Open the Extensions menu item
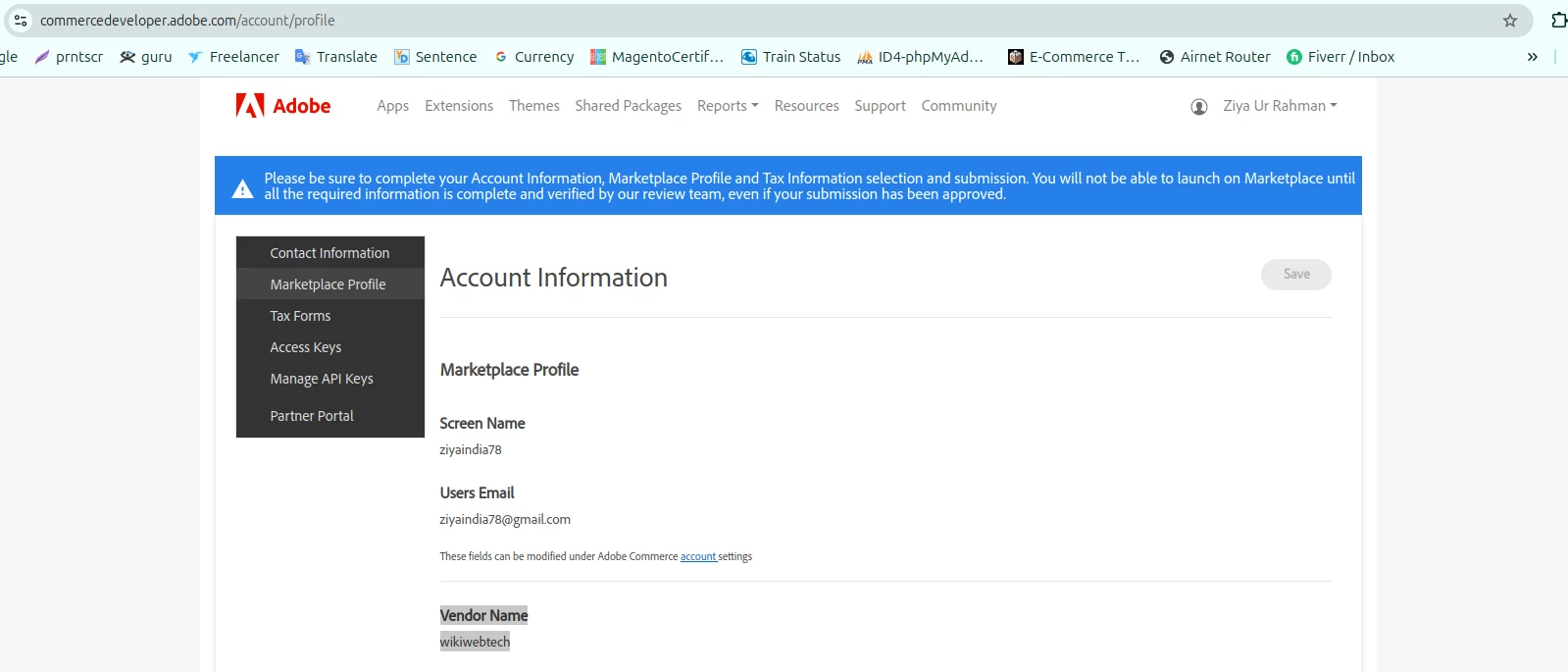 click(459, 106)
